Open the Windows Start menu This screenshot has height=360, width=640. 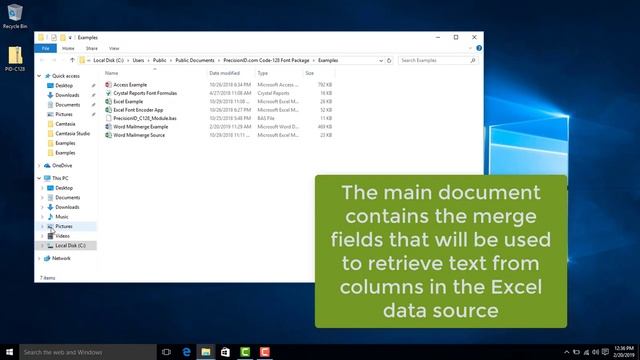[x=9, y=352]
